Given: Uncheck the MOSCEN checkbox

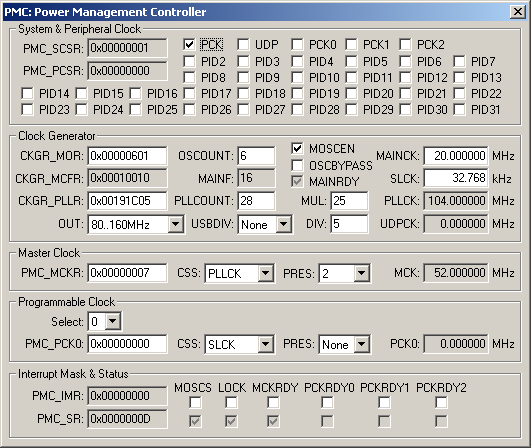Looking at the screenshot, I should pyautogui.click(x=297, y=148).
